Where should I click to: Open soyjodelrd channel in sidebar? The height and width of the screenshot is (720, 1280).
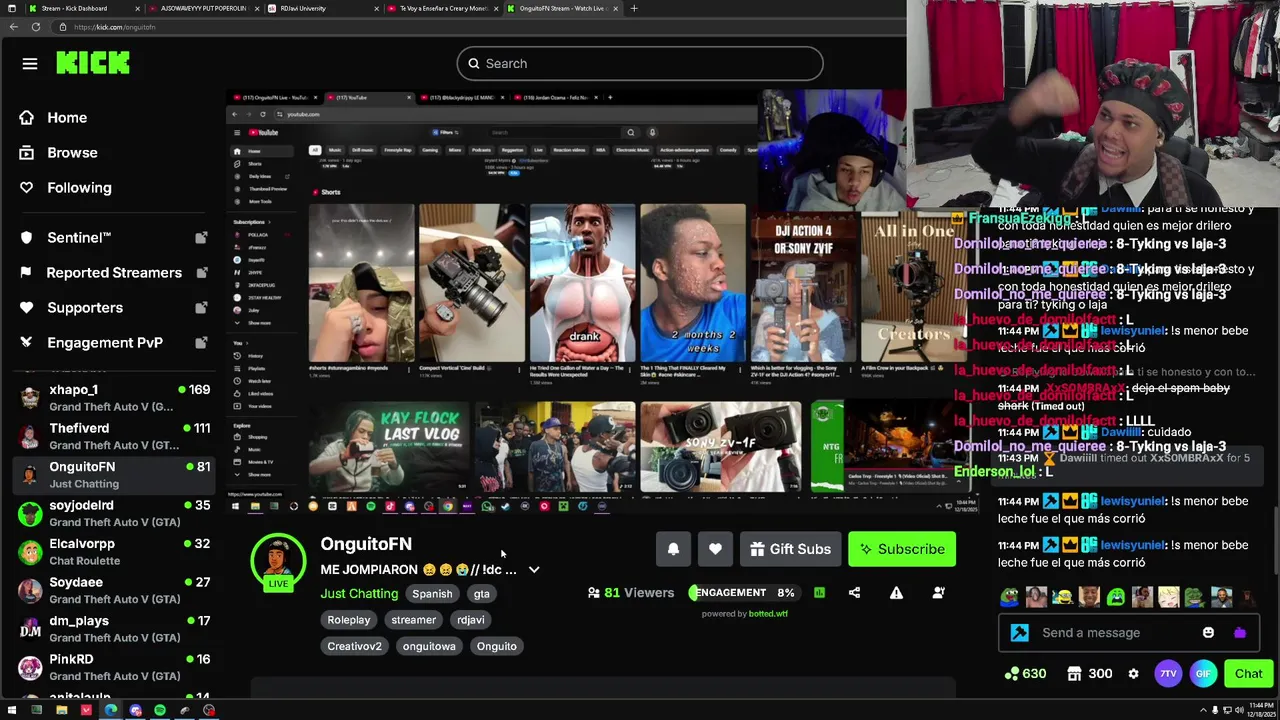(x=114, y=514)
